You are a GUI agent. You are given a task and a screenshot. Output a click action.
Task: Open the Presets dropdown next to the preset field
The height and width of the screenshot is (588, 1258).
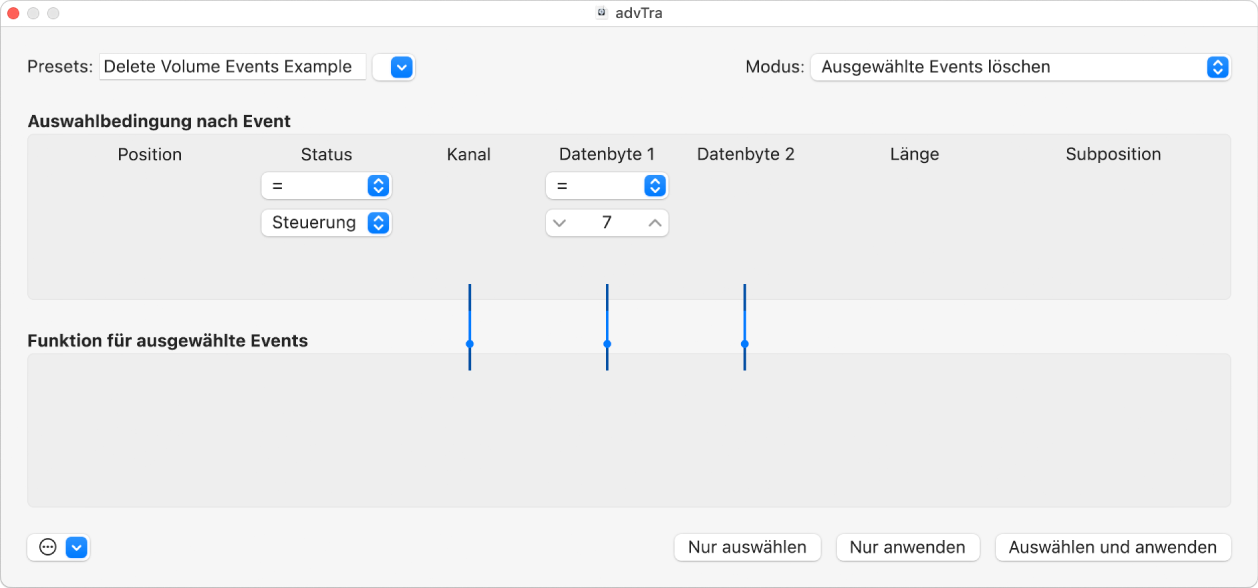[x=393, y=67]
